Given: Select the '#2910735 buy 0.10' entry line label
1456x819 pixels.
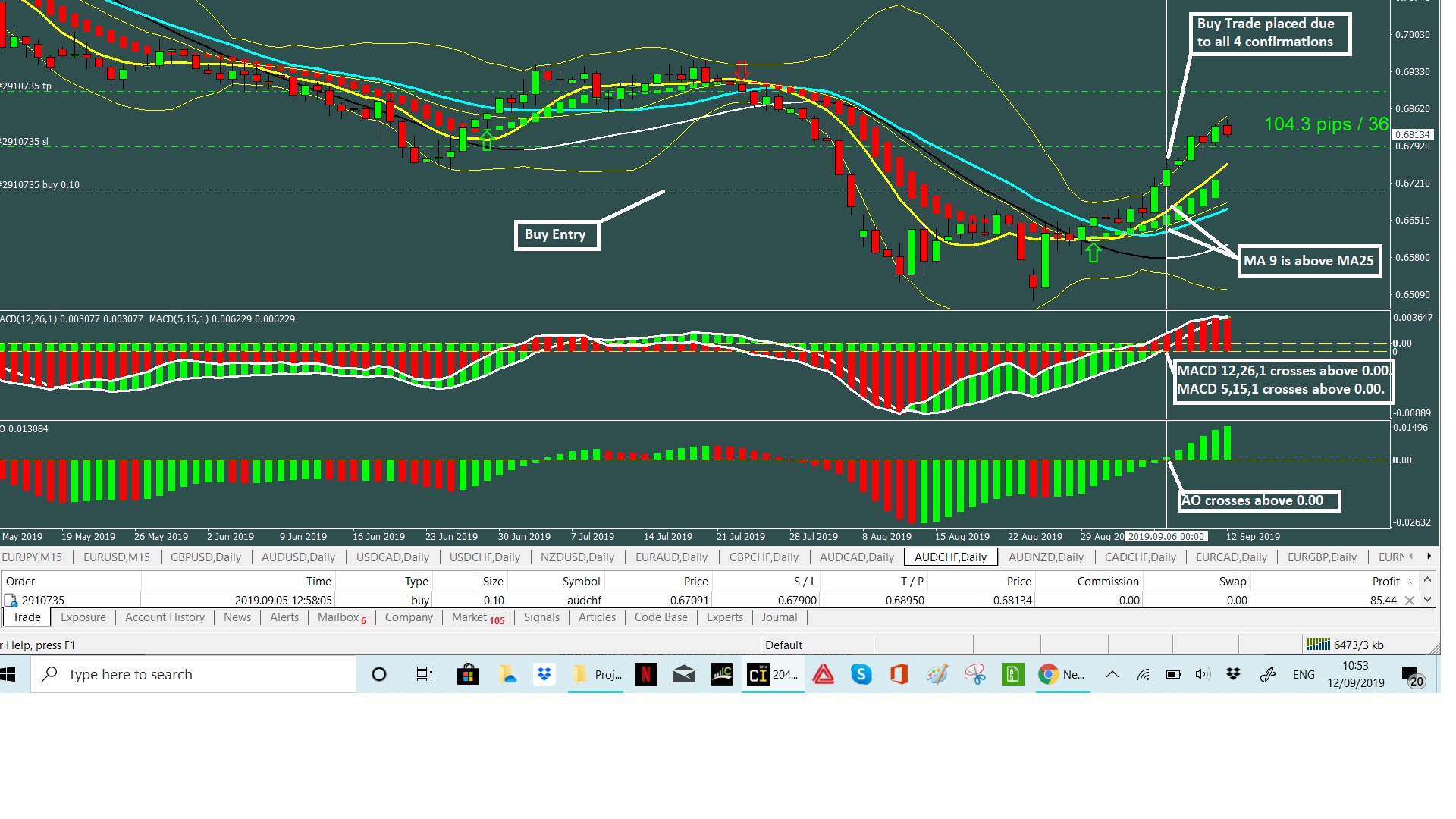Looking at the screenshot, I should tap(39, 185).
